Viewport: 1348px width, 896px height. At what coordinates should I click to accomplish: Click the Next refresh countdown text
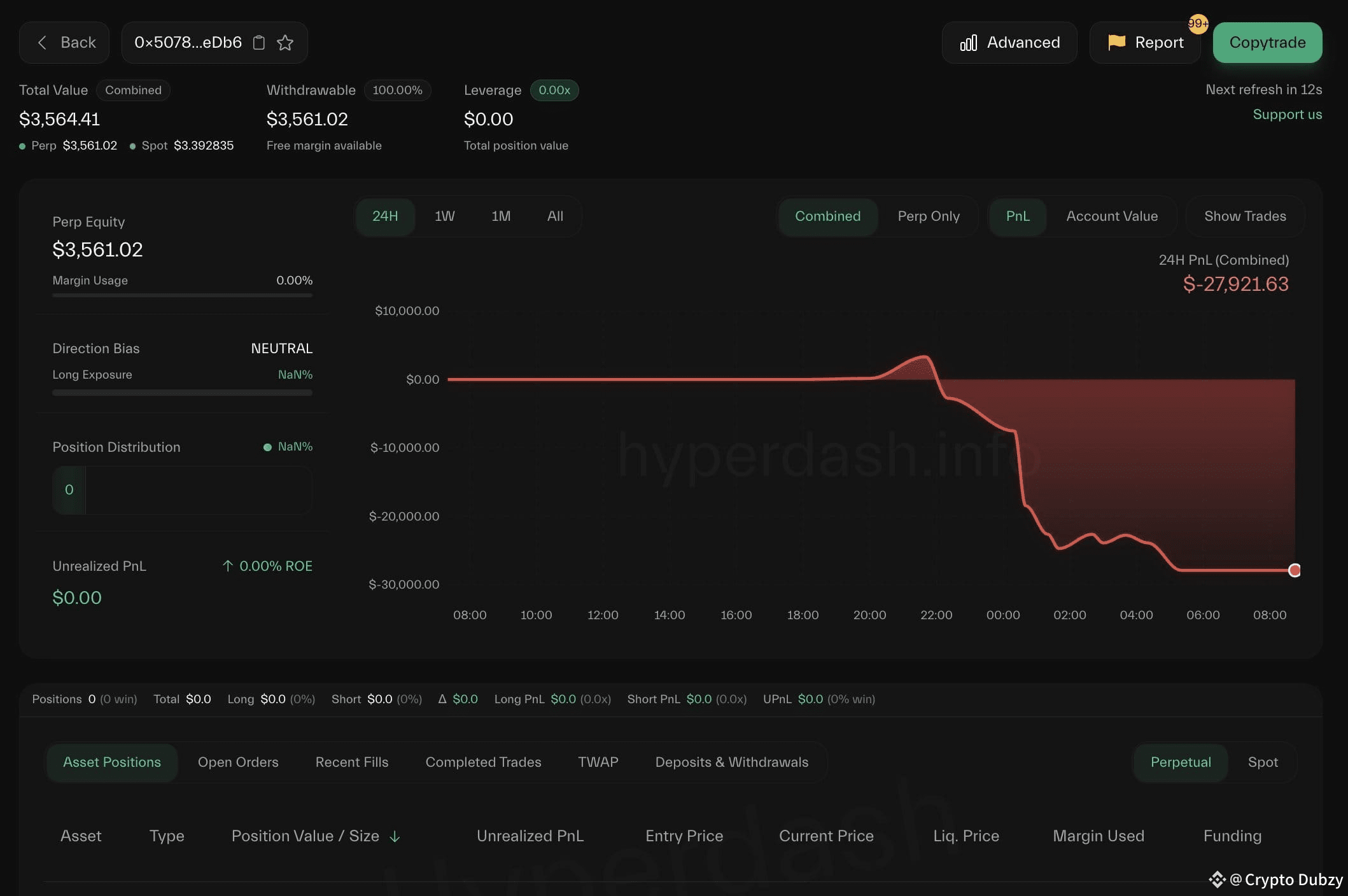[1263, 90]
